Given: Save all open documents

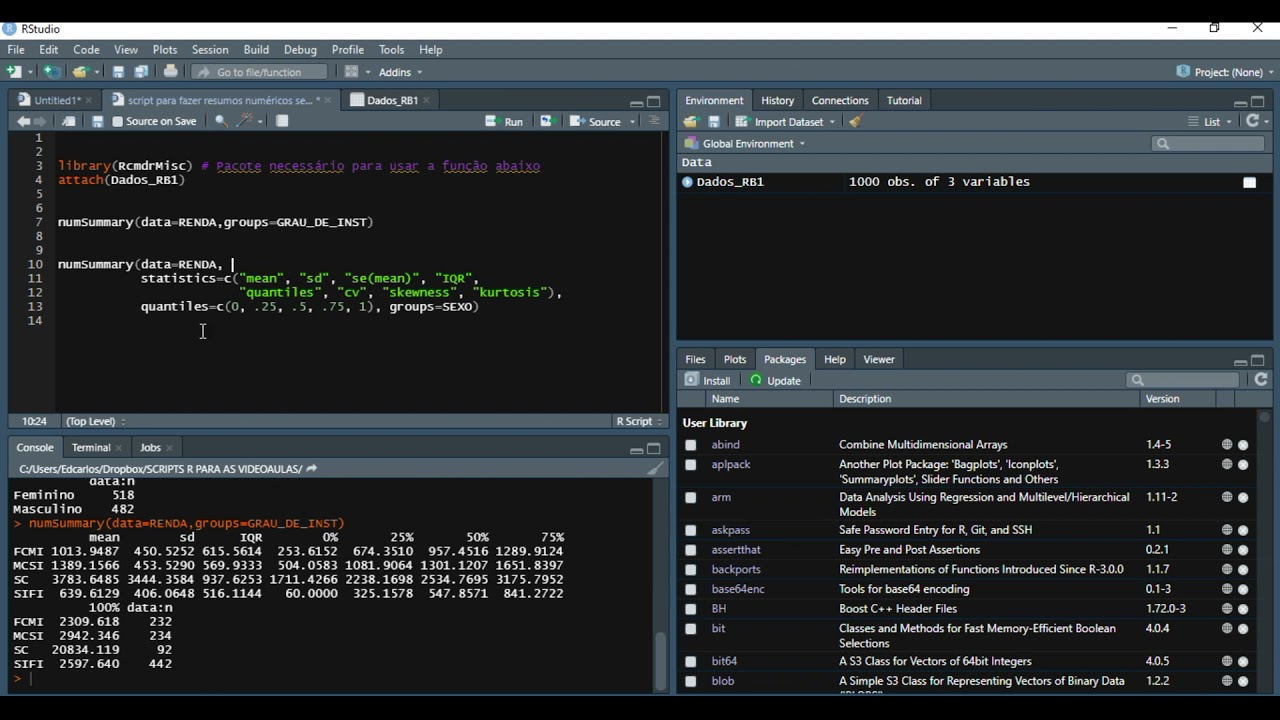Looking at the screenshot, I should click(142, 72).
